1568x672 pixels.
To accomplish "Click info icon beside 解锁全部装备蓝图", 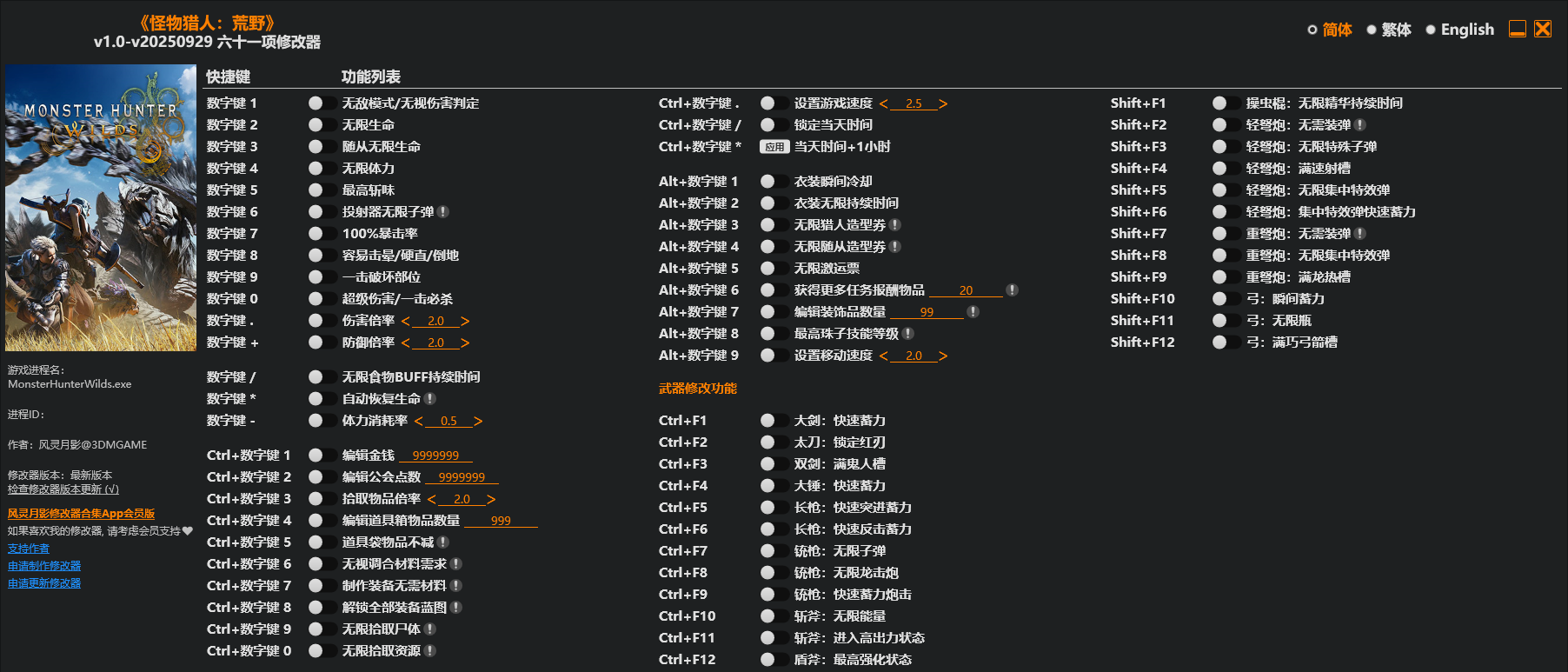I will tap(456, 608).
